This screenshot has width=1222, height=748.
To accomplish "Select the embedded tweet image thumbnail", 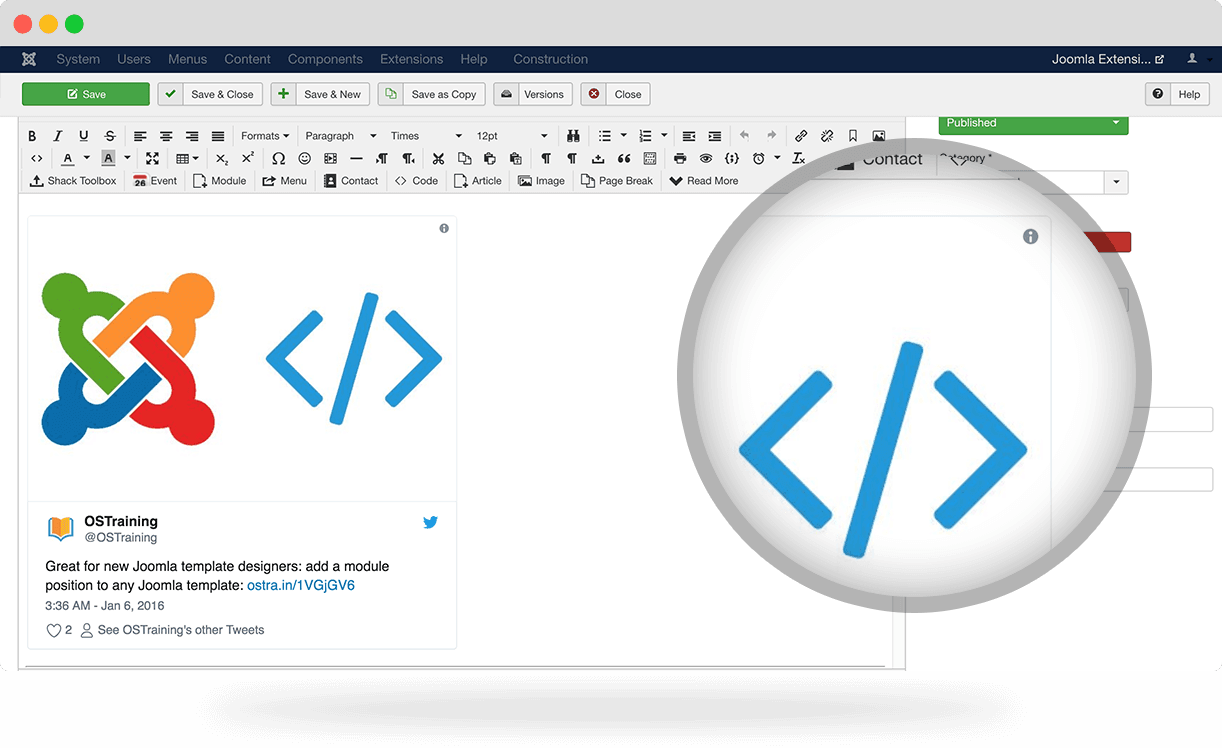I will tap(242, 359).
